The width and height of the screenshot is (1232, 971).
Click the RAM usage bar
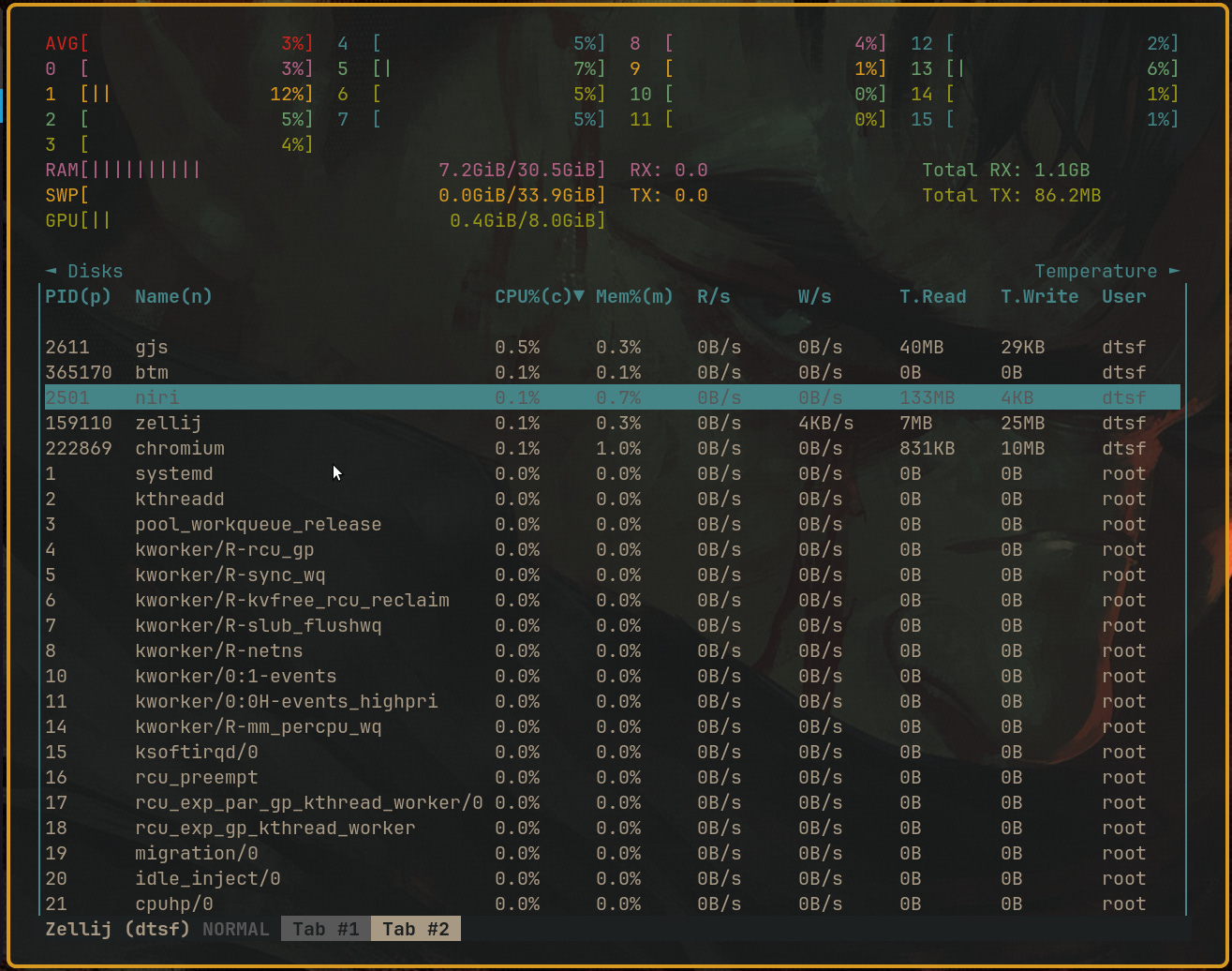click(x=325, y=171)
